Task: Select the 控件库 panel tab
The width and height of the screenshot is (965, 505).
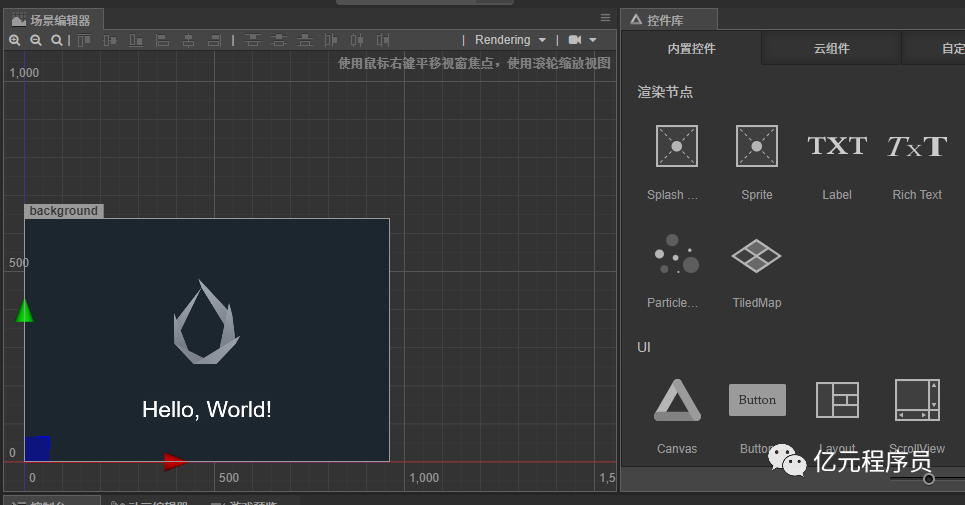Action: (x=668, y=20)
